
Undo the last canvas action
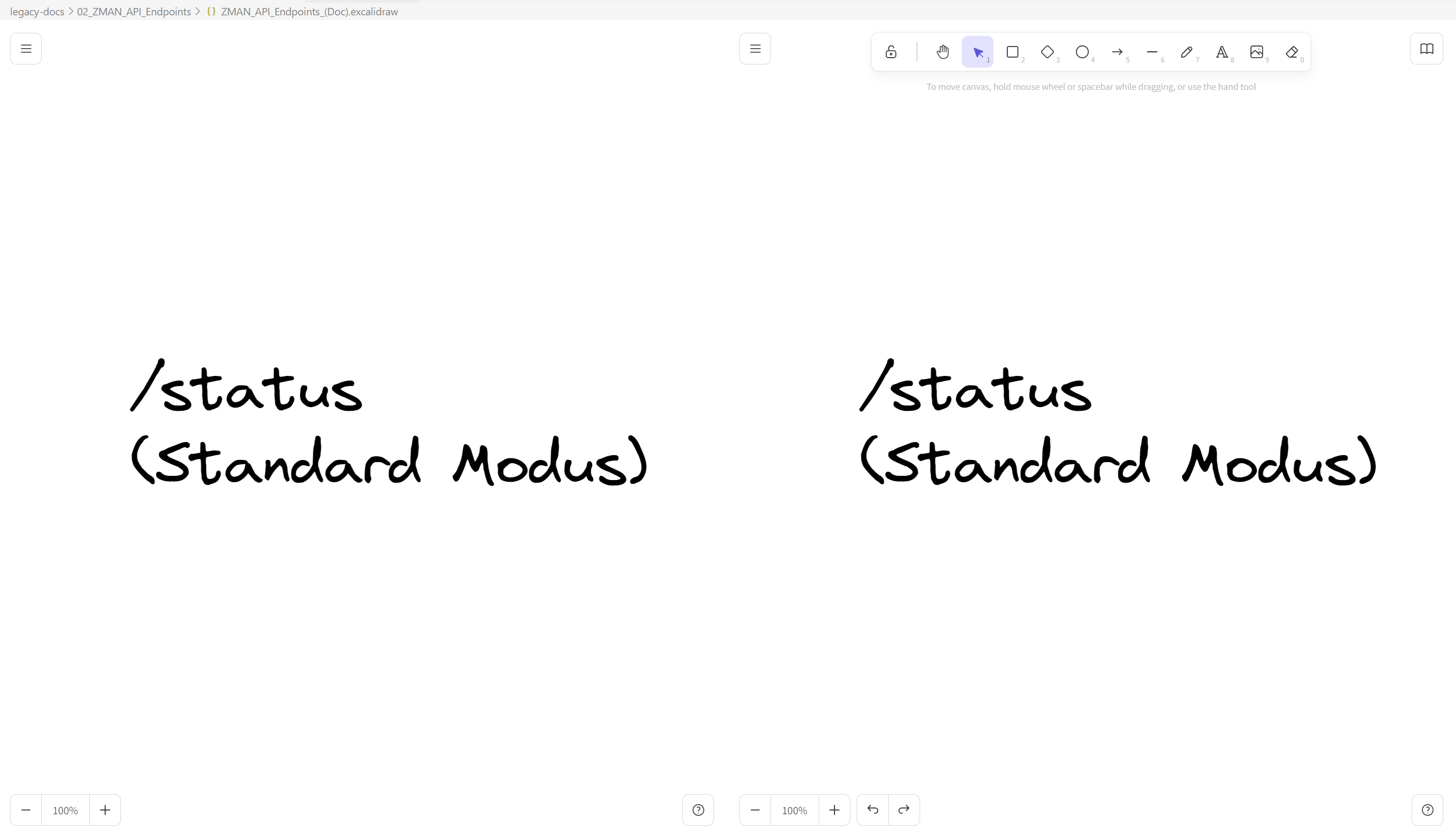pos(872,809)
